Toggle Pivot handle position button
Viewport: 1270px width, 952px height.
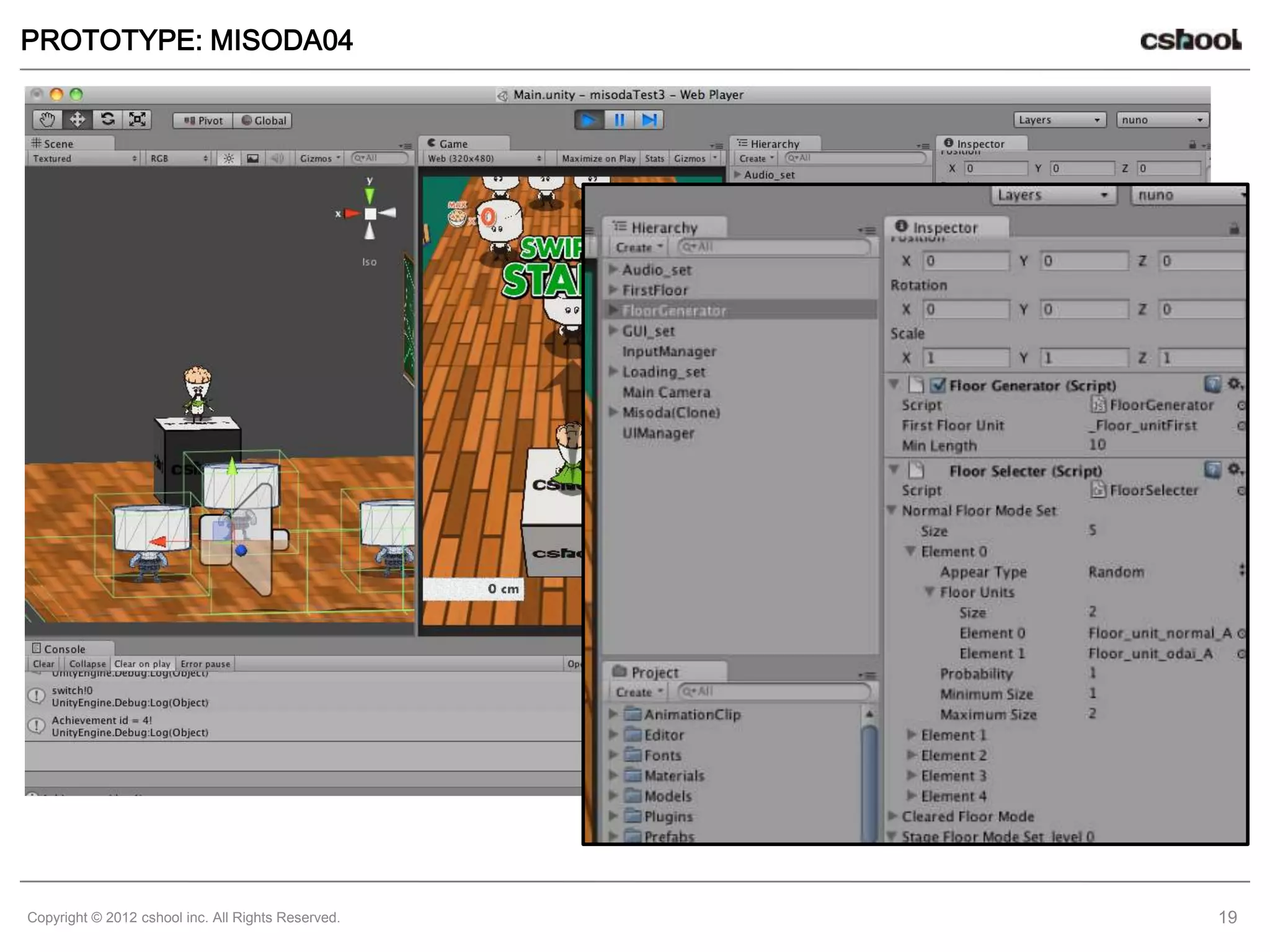tap(203, 121)
